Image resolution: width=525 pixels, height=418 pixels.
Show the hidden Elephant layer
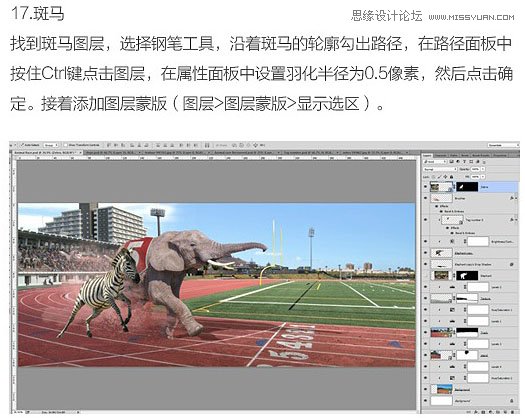[x=425, y=276]
